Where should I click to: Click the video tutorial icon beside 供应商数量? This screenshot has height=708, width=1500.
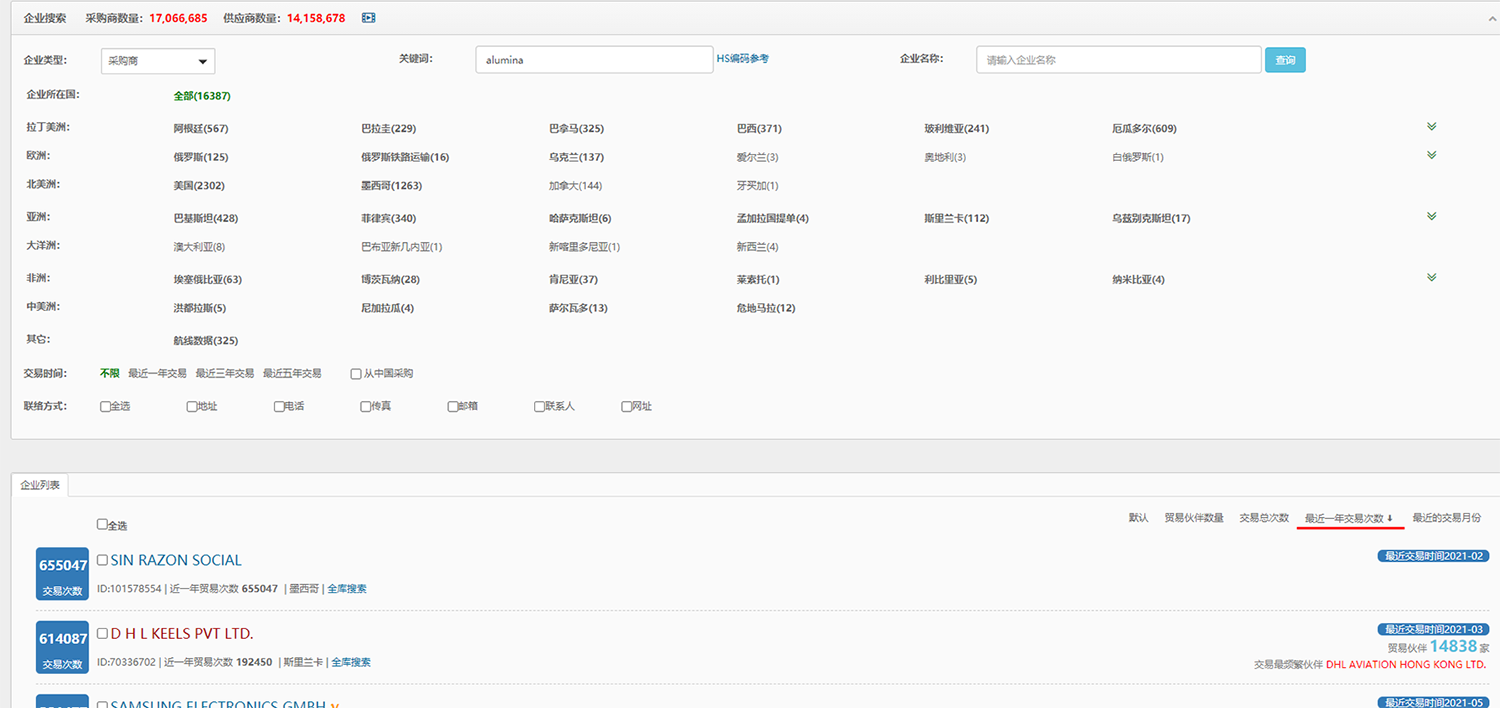[x=369, y=18]
